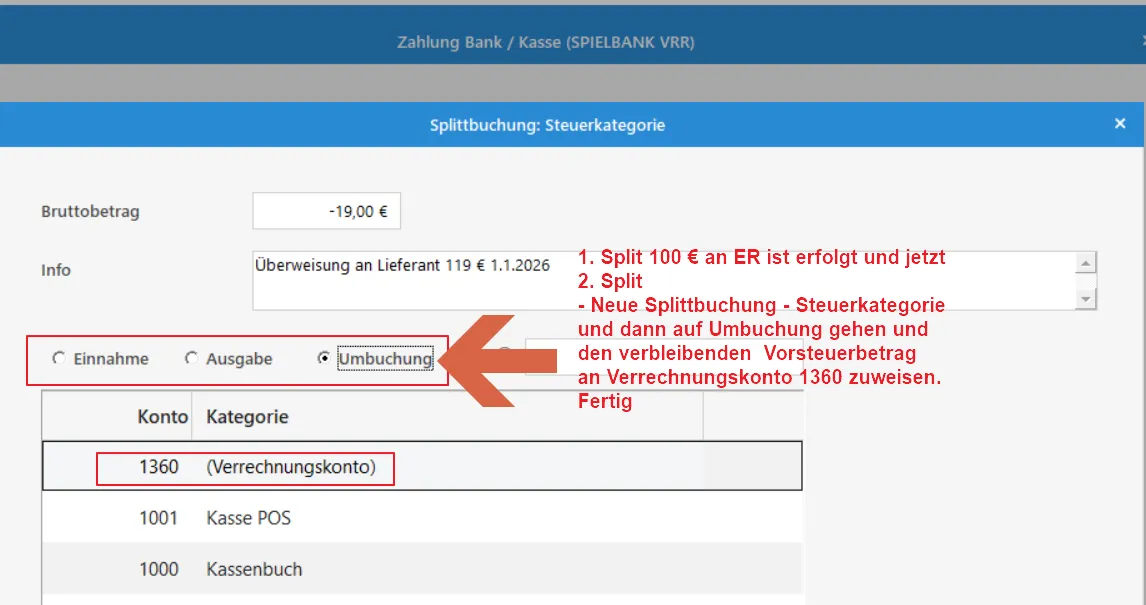This screenshot has width=1146, height=605.
Task: Choose the Ausgabe booking type
Action: pos(191,359)
